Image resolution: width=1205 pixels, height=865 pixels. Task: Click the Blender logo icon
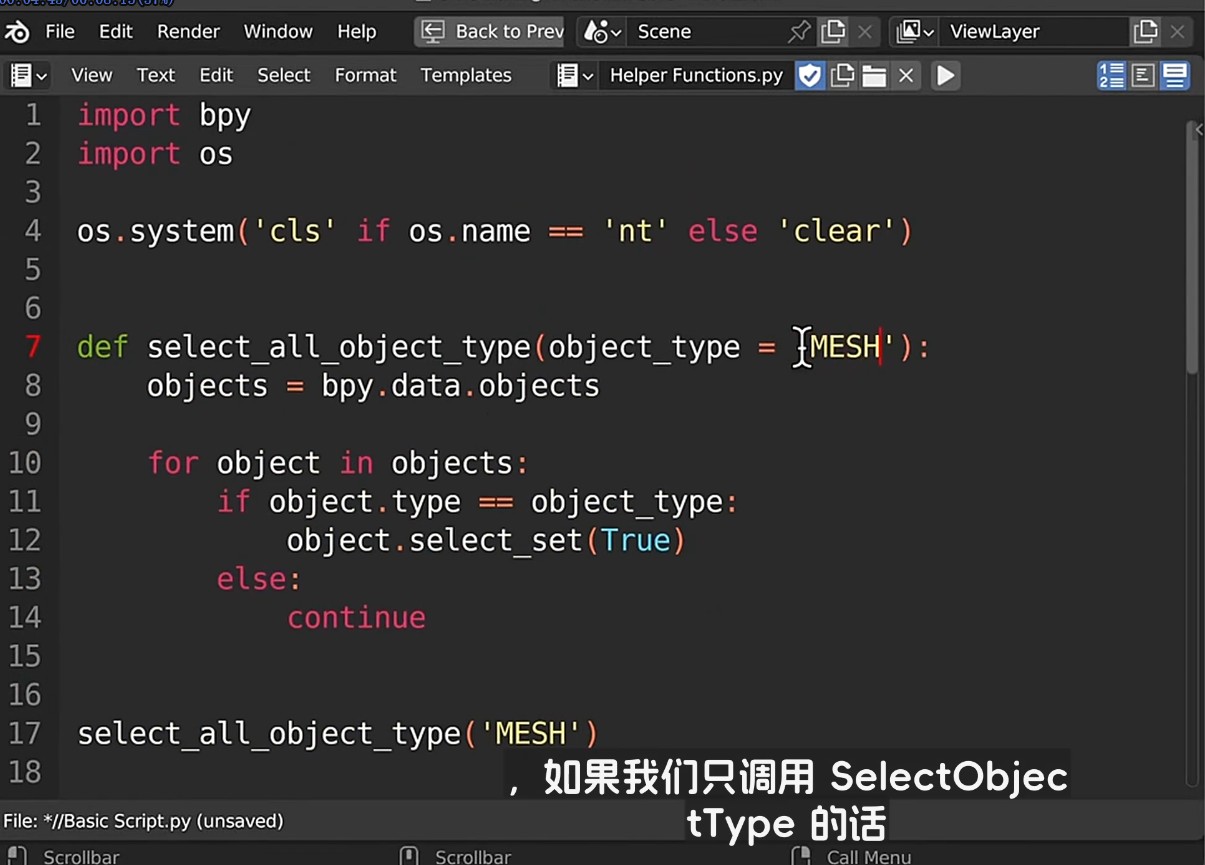pyautogui.click(x=18, y=32)
